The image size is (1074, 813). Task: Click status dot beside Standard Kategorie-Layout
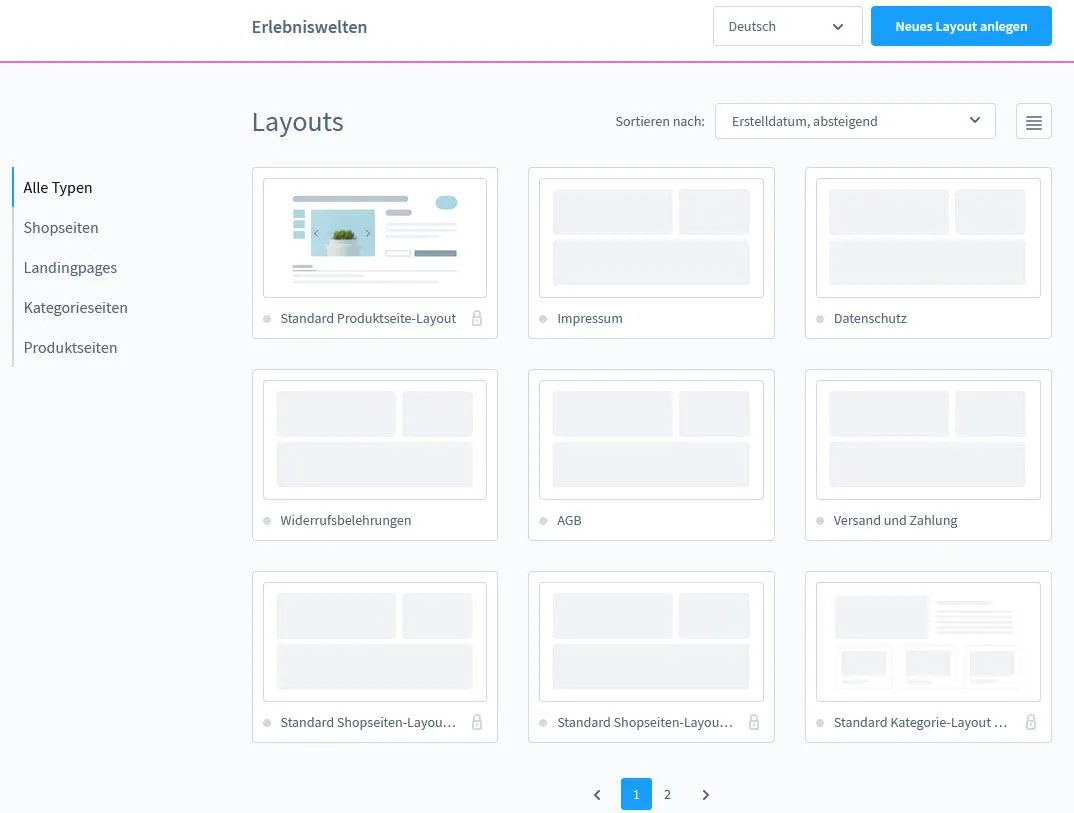(820, 723)
